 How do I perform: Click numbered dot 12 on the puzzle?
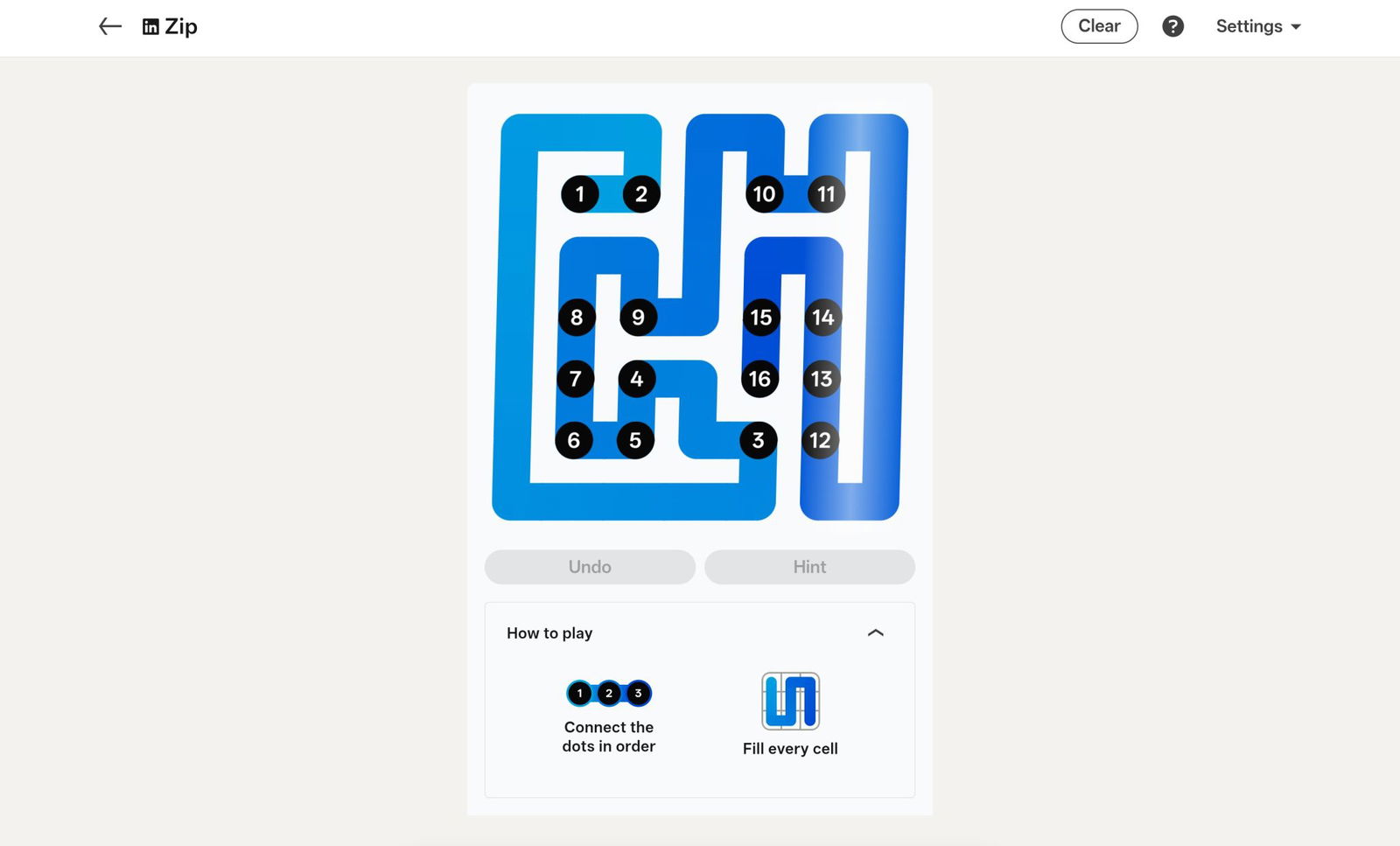[820, 440]
